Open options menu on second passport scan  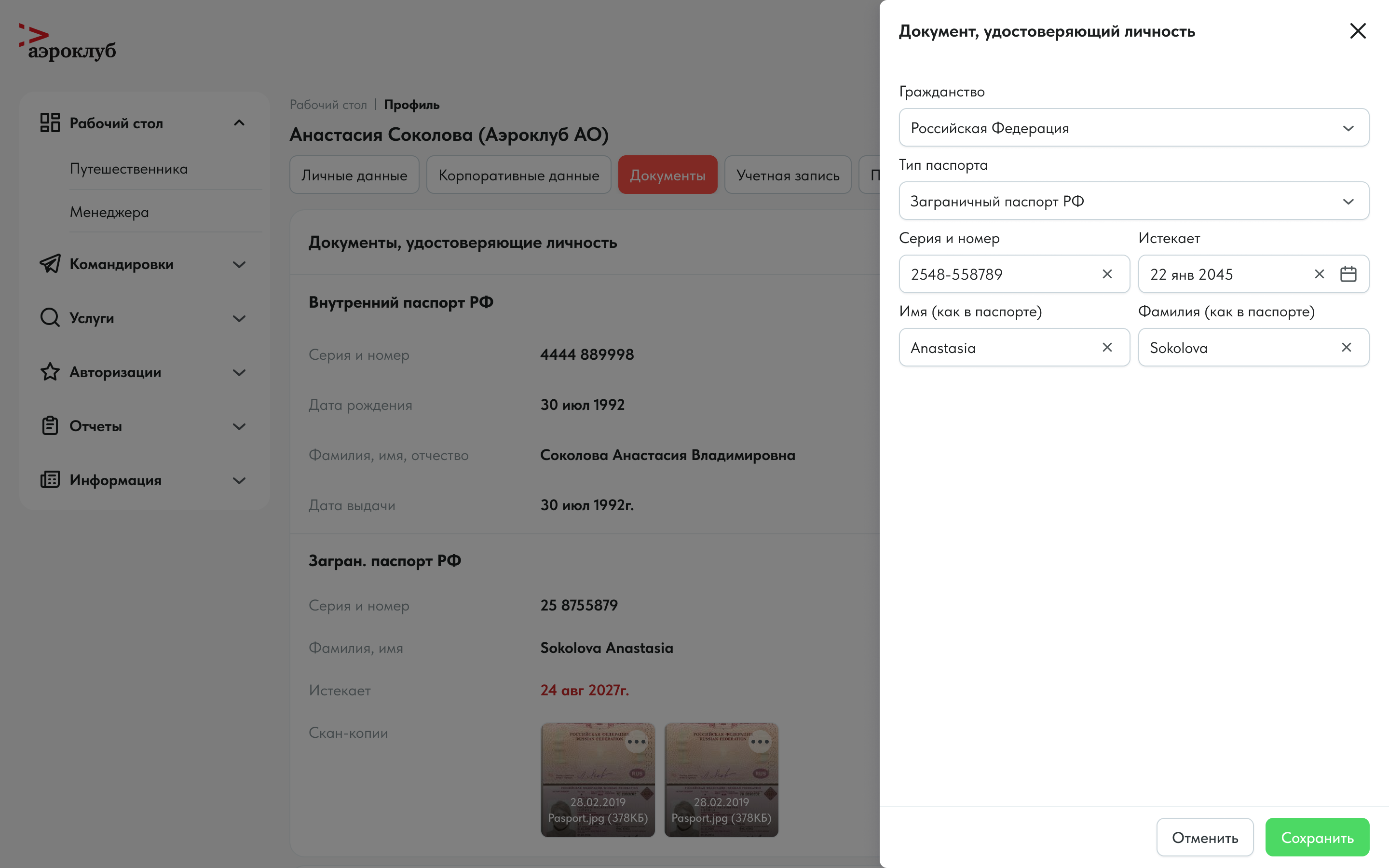760,741
